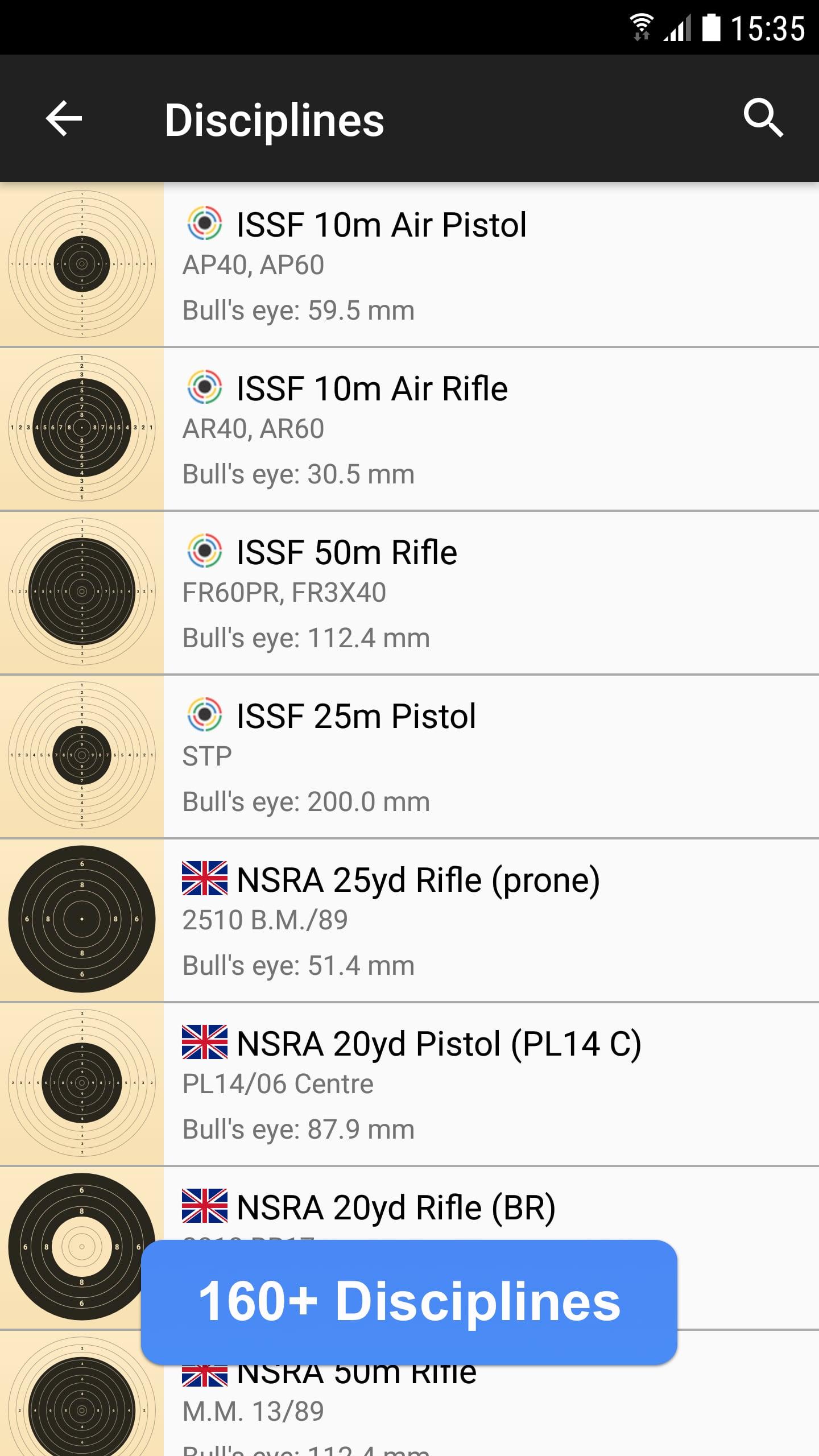The image size is (819, 1456).
Task: Tap the back arrow icon
Action: click(x=64, y=119)
